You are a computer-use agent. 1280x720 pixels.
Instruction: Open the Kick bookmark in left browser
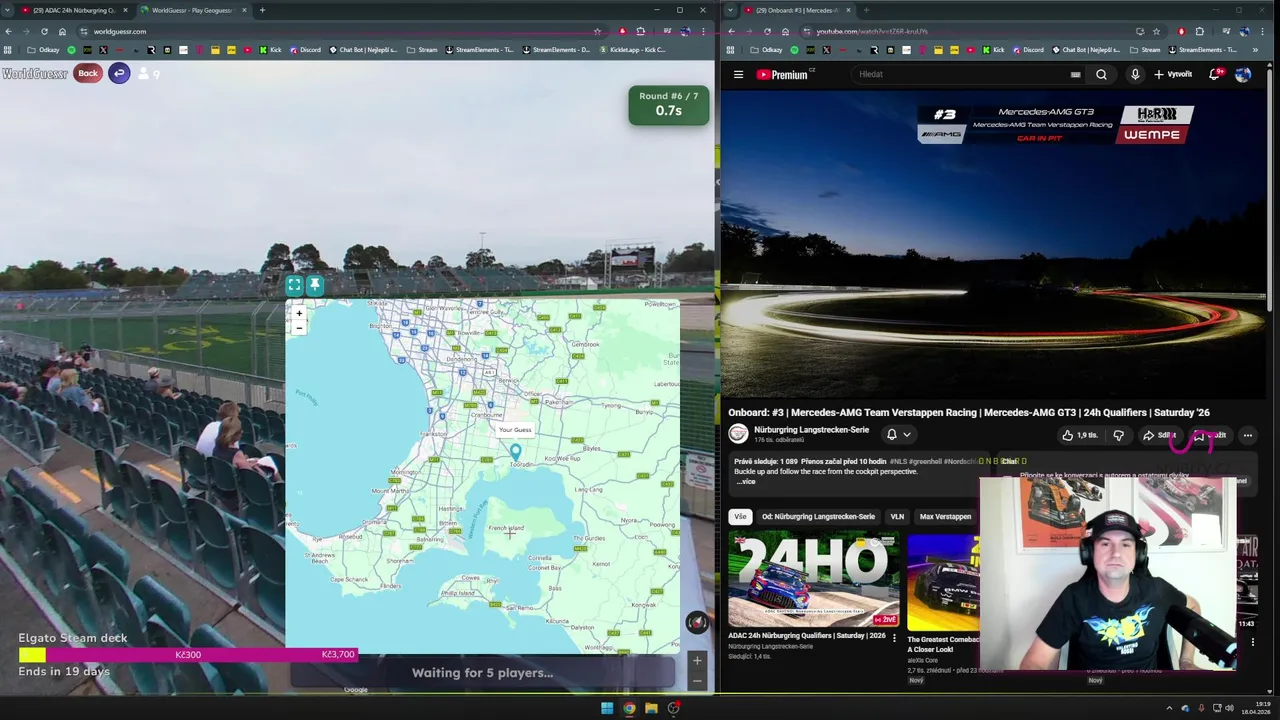click(271, 50)
